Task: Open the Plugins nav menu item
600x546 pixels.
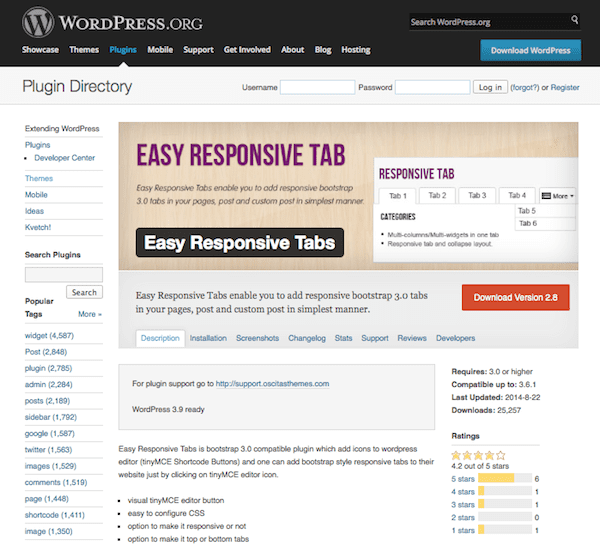Action: pos(124,49)
